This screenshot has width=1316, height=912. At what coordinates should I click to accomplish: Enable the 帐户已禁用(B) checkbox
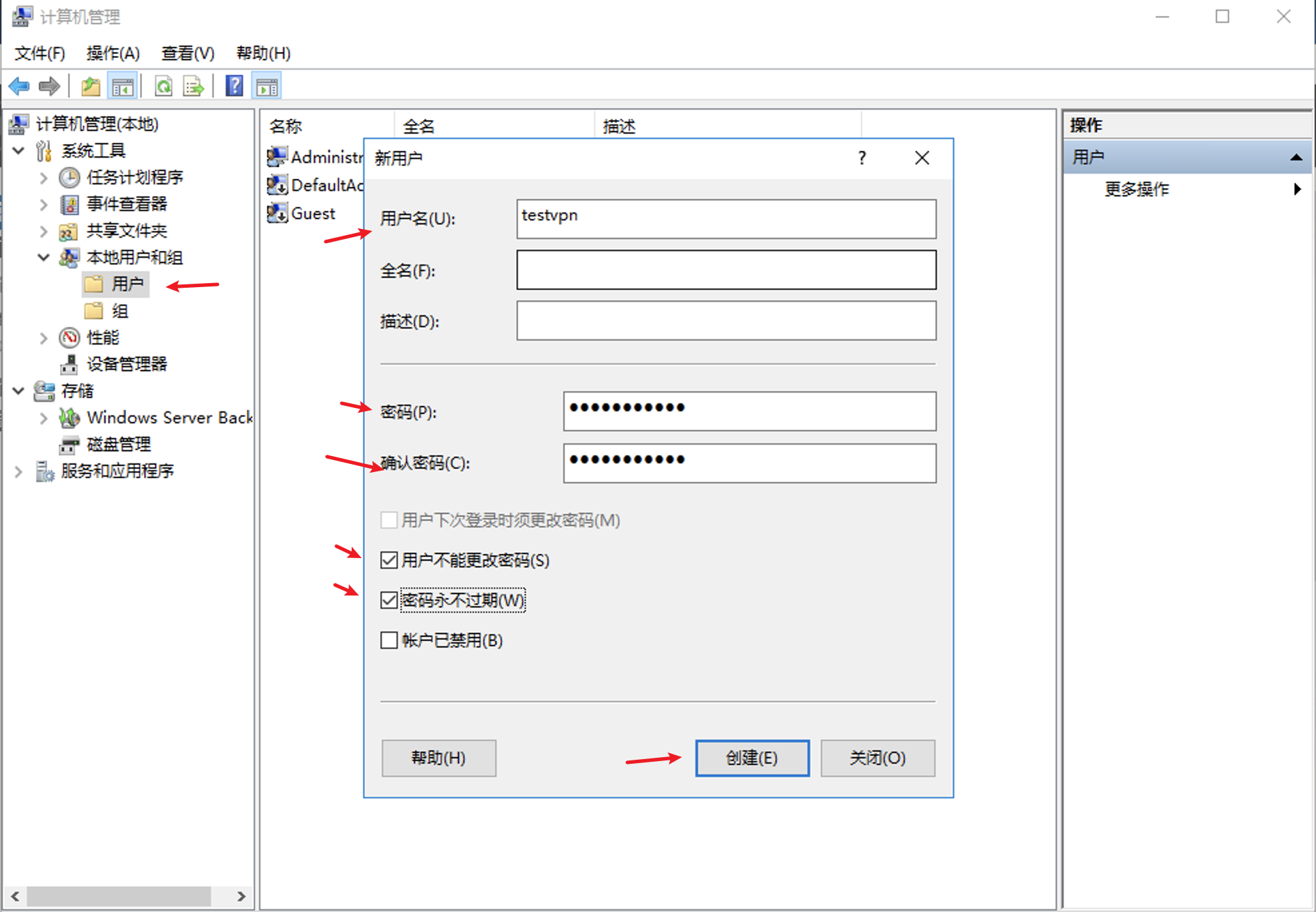(389, 640)
